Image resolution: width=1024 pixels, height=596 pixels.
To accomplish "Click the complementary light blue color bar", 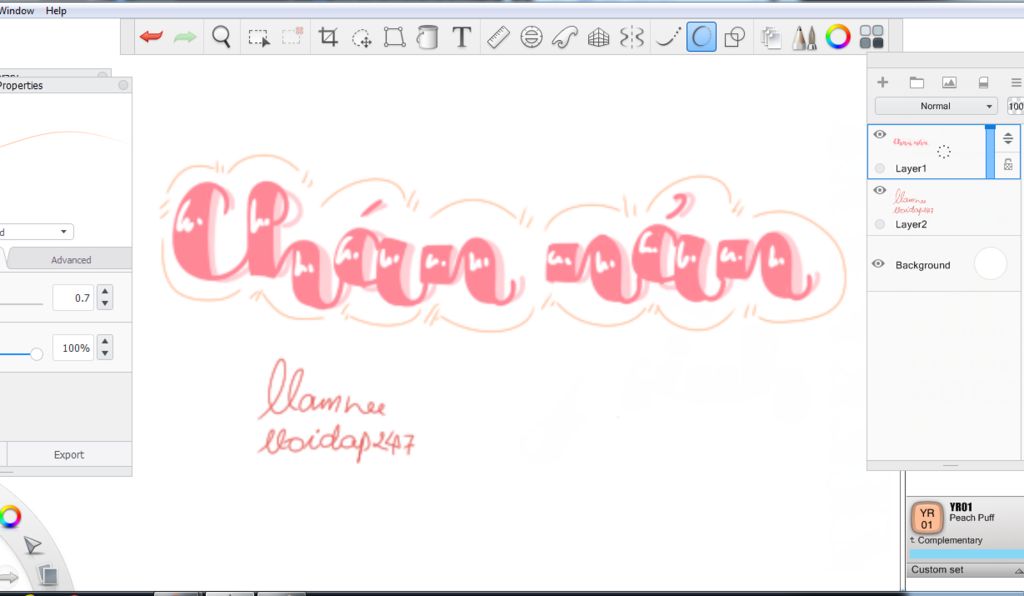I will (966, 554).
